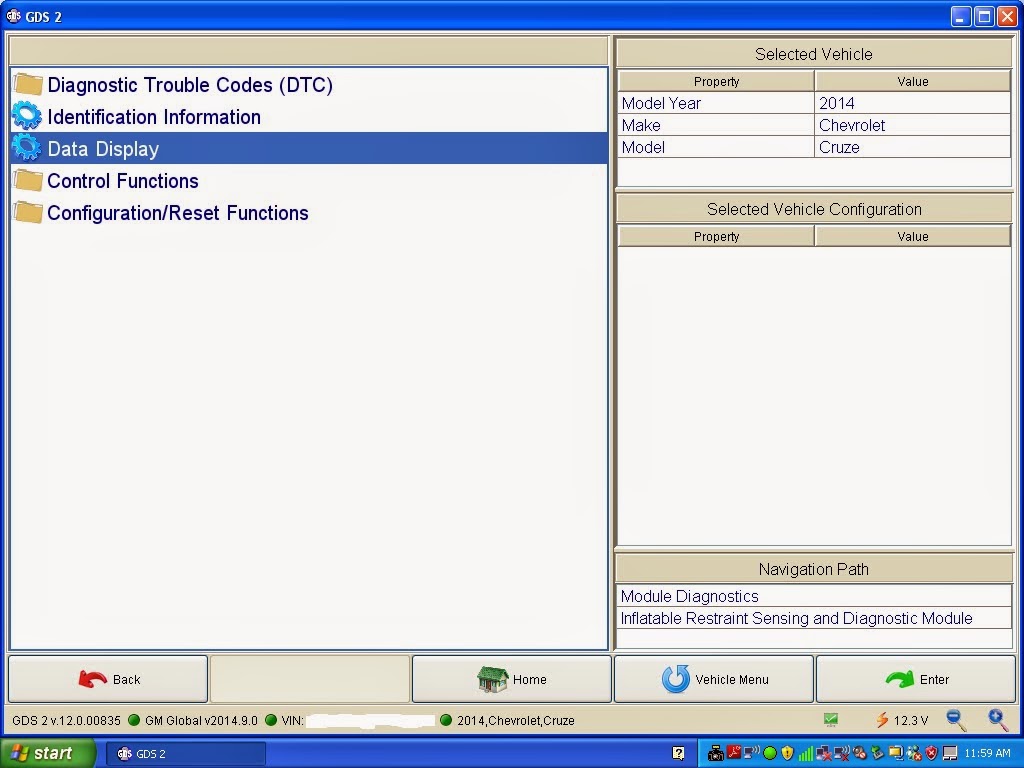Click the zoom in magnifier icon
This screenshot has width=1024, height=768.
(x=997, y=720)
